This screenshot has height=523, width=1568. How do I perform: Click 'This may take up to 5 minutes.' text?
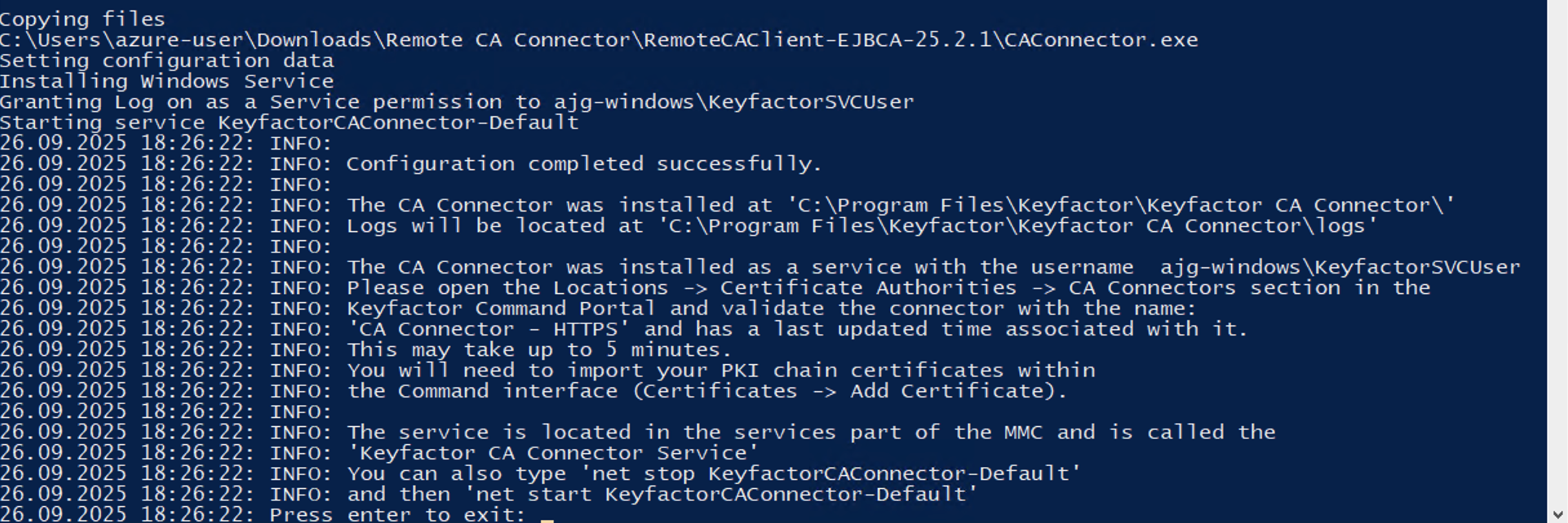tap(539, 350)
